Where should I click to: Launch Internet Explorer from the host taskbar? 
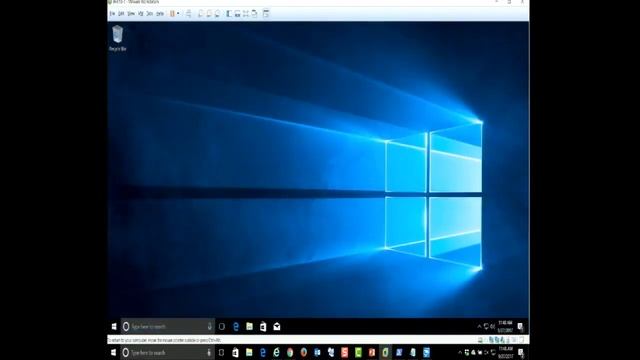point(276,353)
